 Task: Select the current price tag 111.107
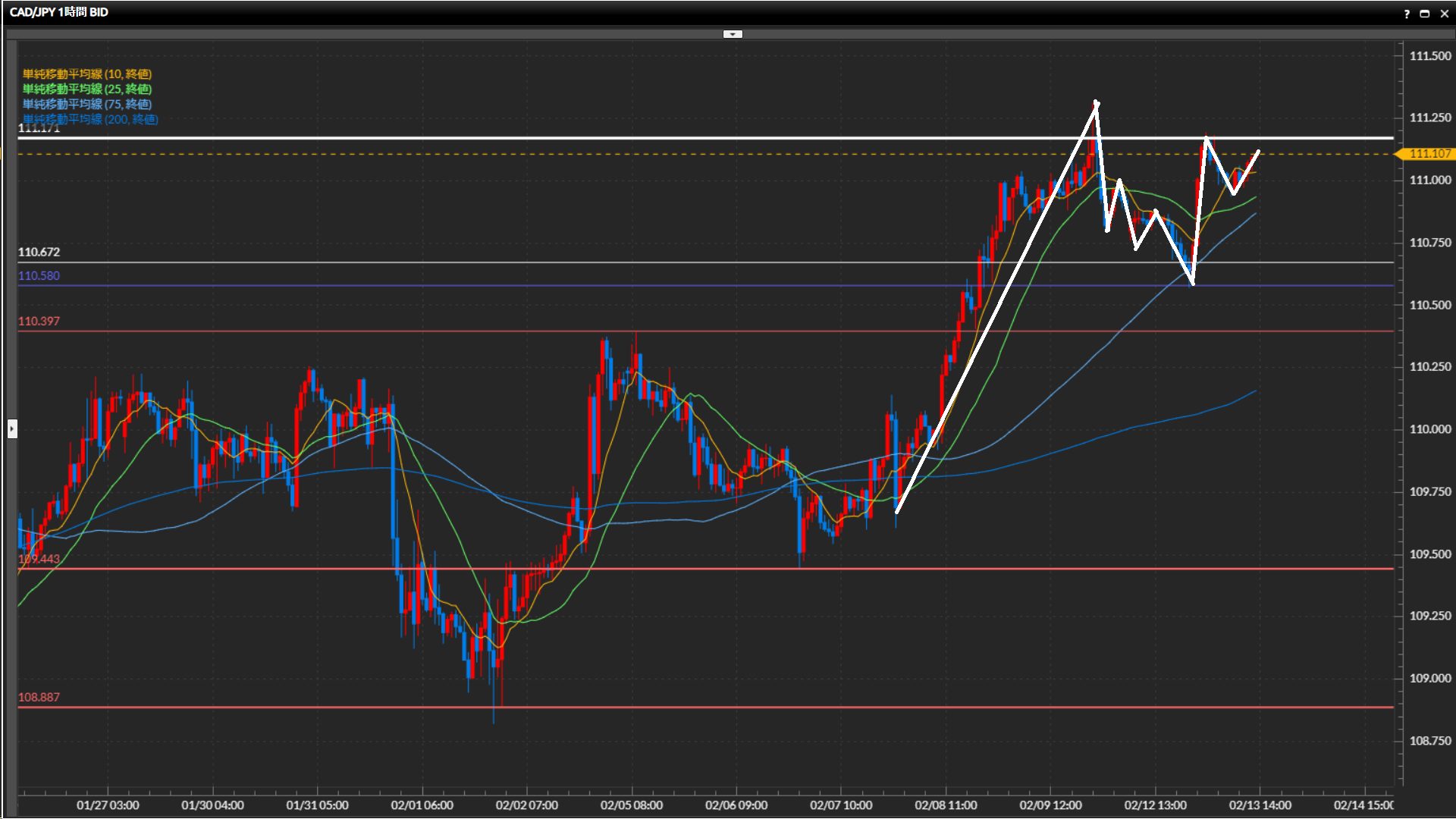[x=1429, y=154]
